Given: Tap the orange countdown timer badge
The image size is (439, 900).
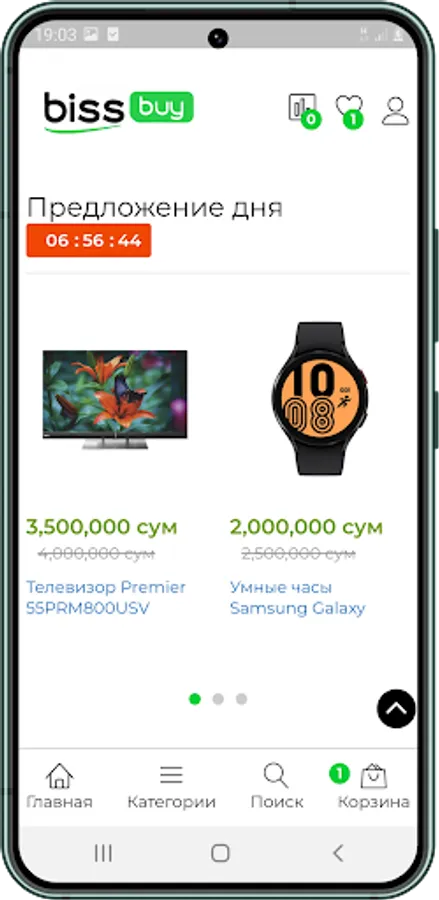Looking at the screenshot, I should (89, 240).
